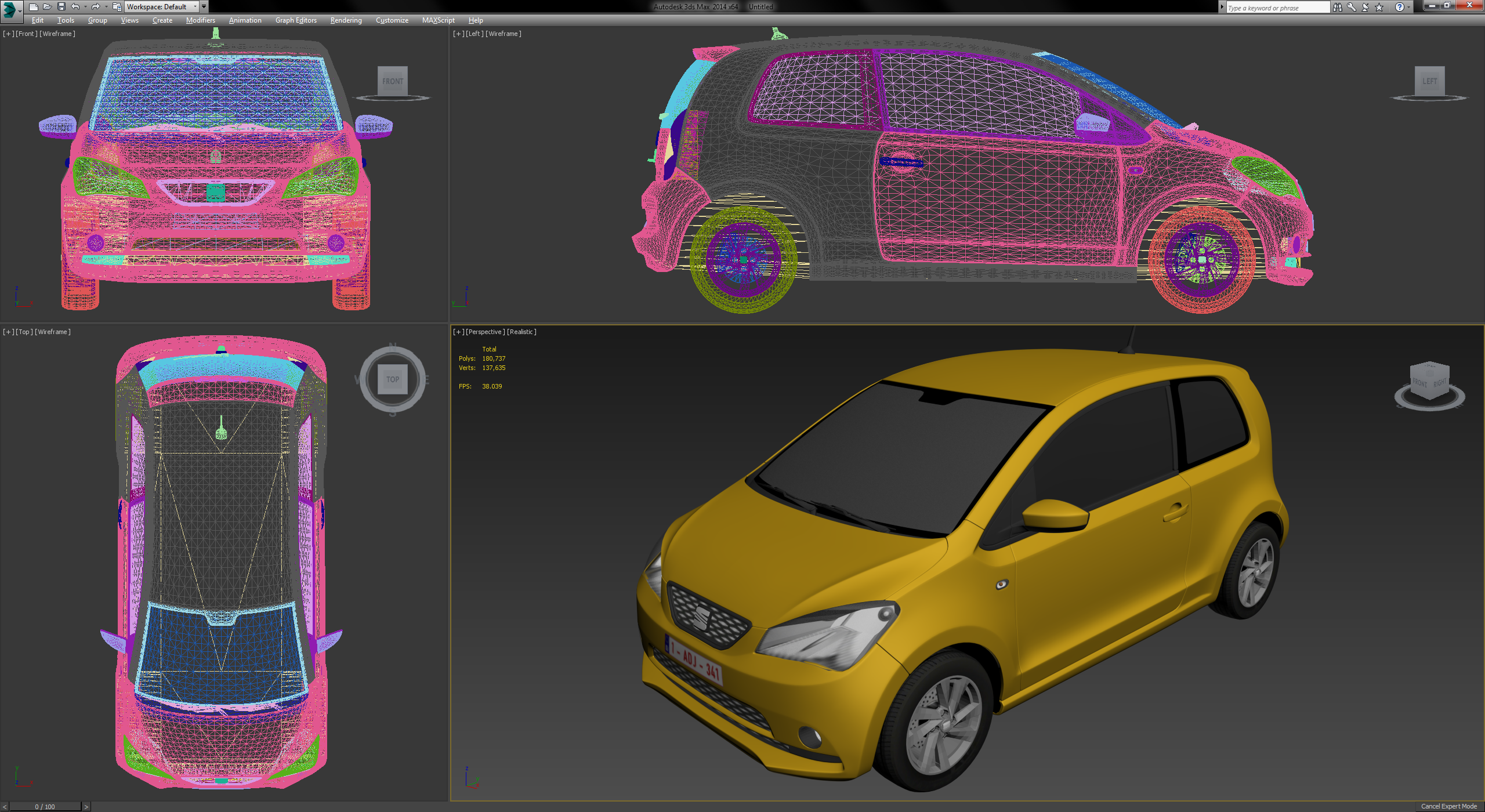Undo the last action

click(x=75, y=6)
